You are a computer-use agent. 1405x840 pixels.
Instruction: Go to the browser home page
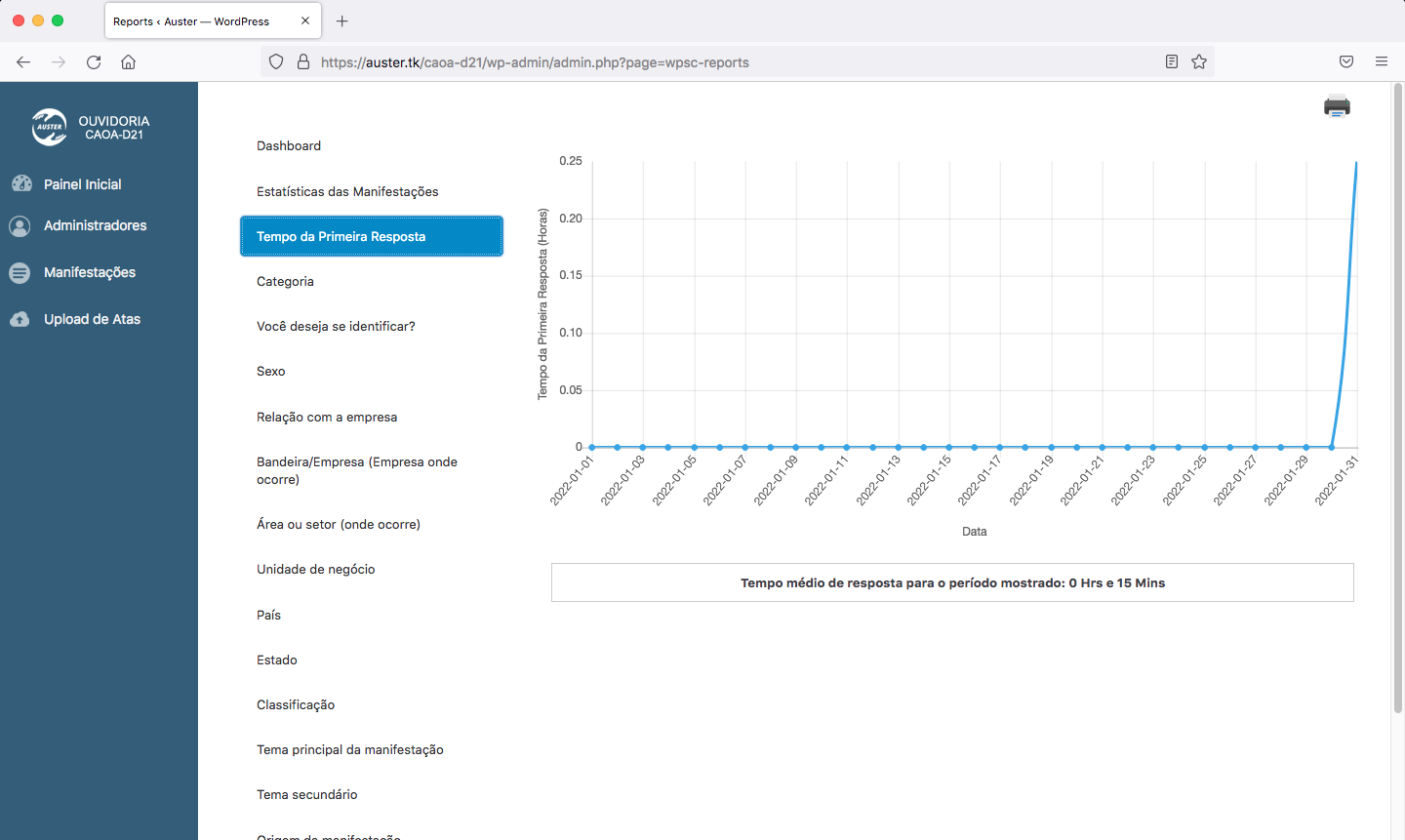pyautogui.click(x=128, y=61)
